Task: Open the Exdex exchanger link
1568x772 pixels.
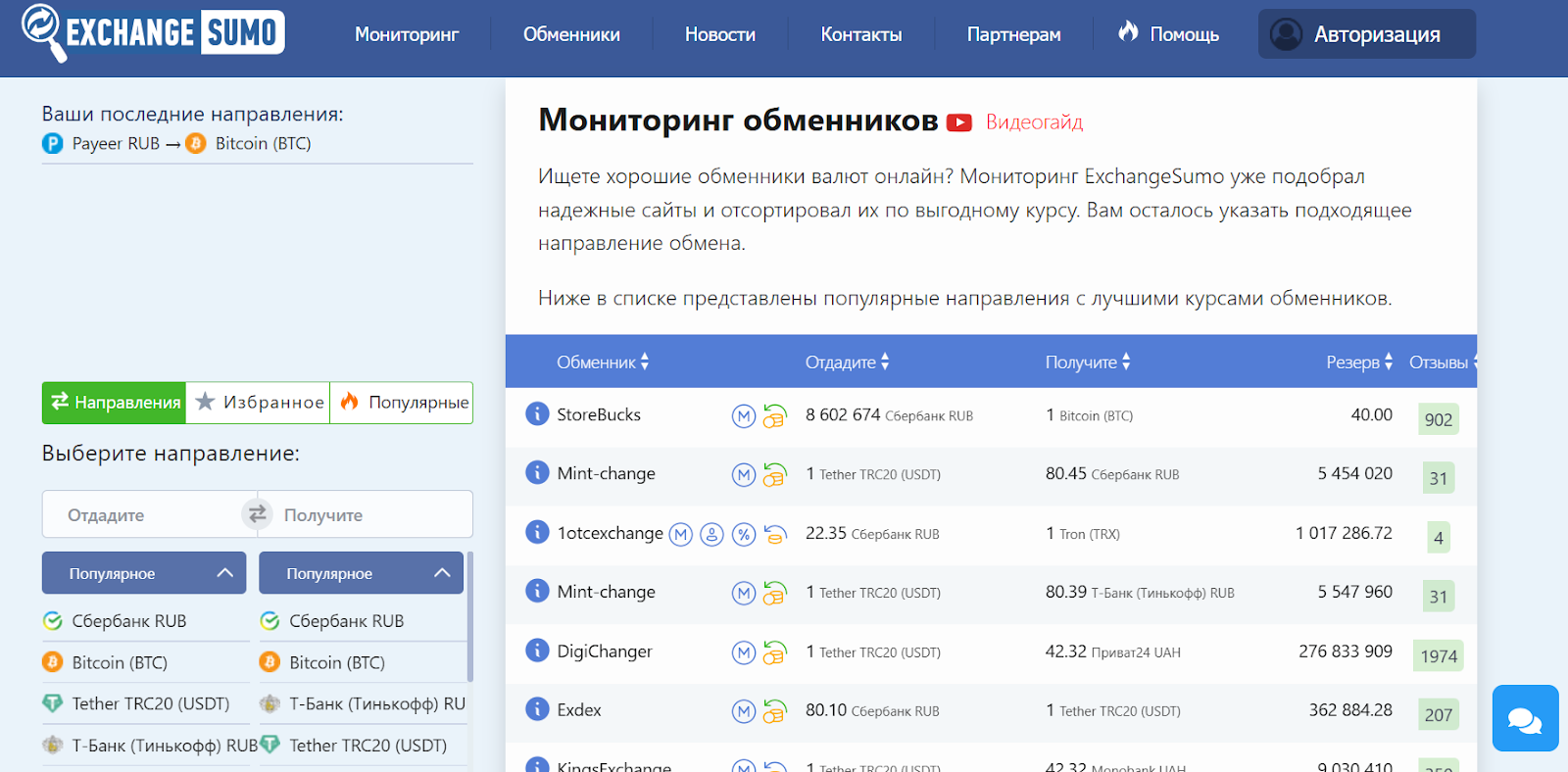Action: click(x=579, y=710)
